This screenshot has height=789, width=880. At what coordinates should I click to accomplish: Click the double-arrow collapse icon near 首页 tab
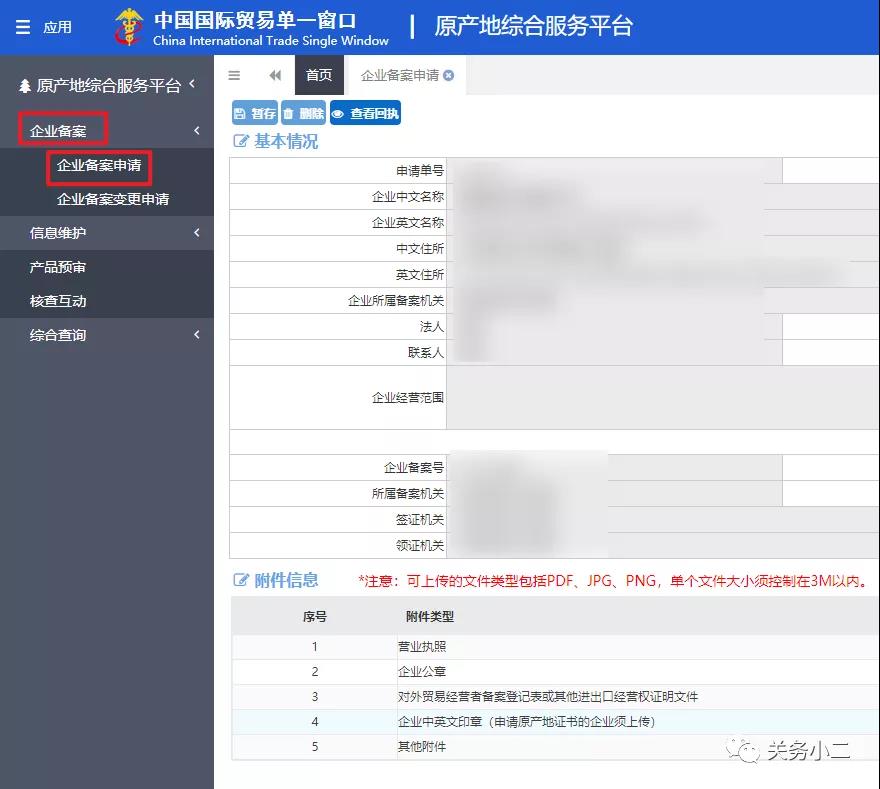click(x=275, y=75)
